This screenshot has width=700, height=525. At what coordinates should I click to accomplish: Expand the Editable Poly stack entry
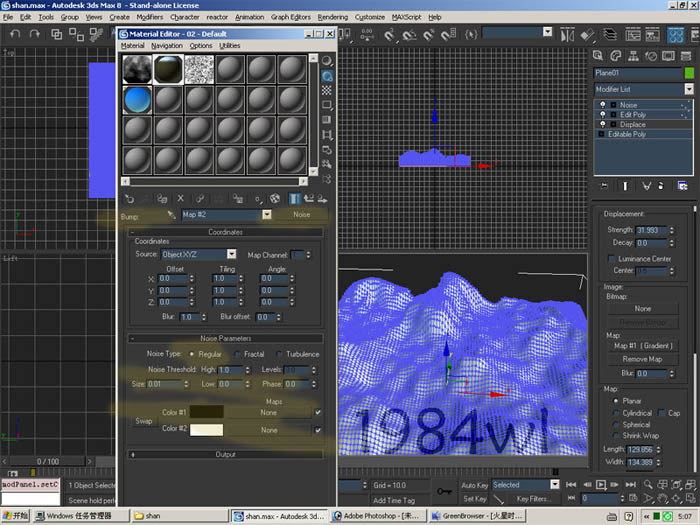point(601,134)
